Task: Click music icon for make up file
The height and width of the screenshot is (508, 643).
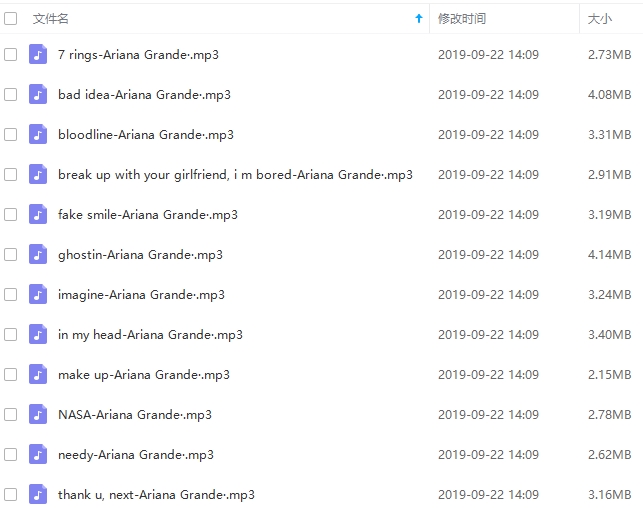Action: point(38,374)
